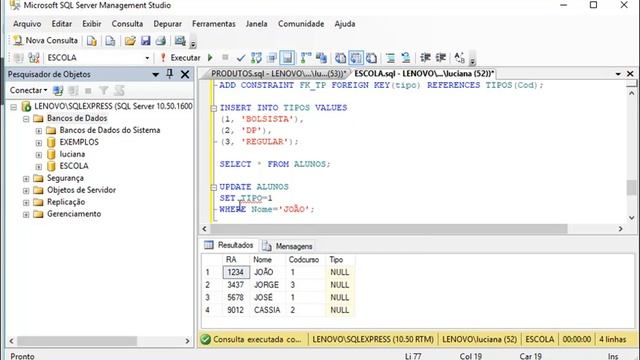The image size is (640, 360).
Task: Close the Pesquisador de Objetos panel
Action: [185, 74]
